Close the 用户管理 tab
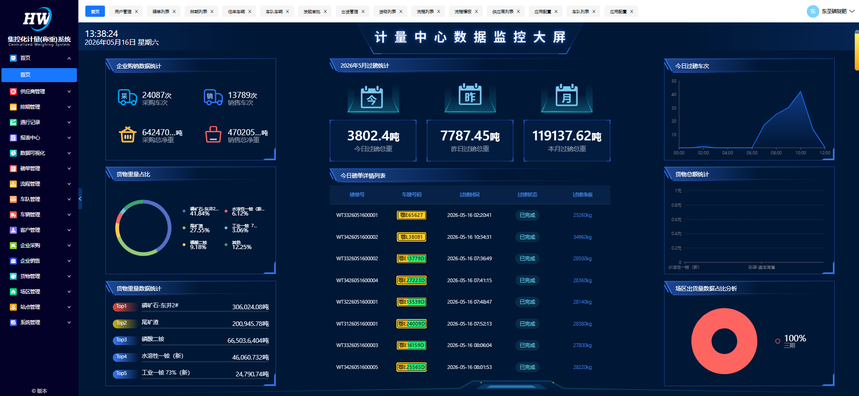This screenshot has height=396, width=859. pyautogui.click(x=136, y=11)
